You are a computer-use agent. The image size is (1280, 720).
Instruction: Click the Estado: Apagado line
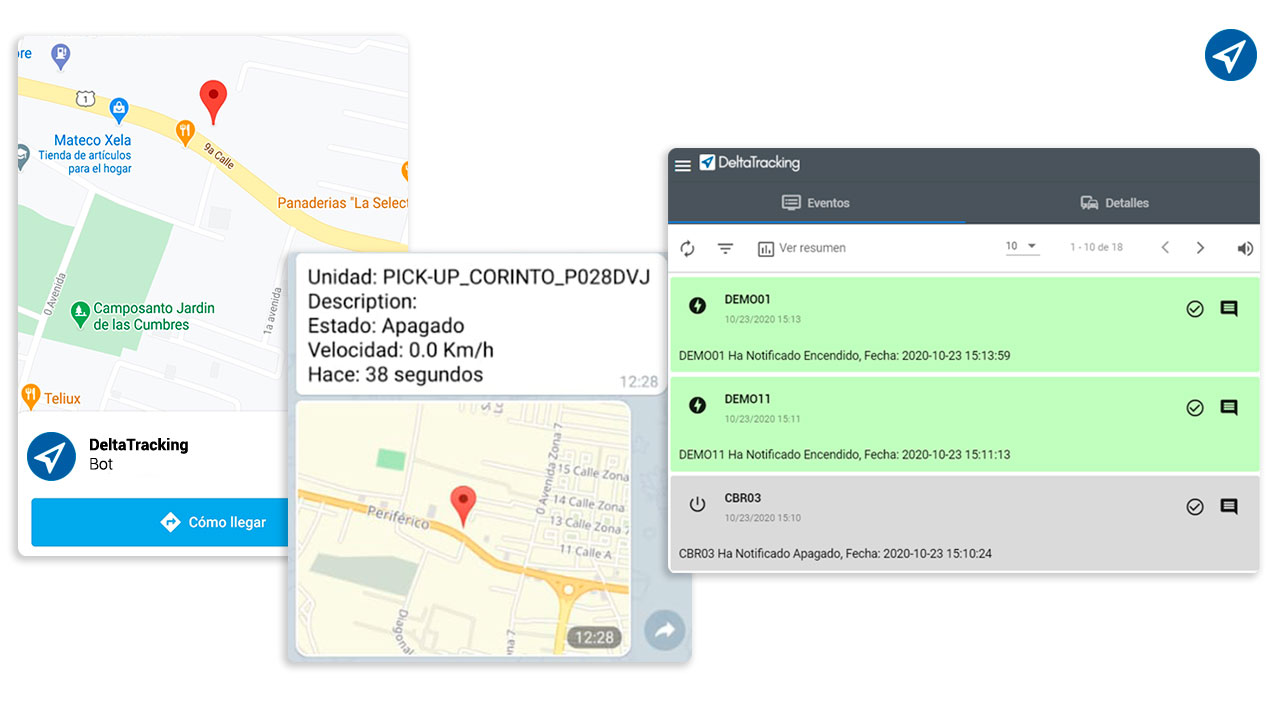point(386,326)
